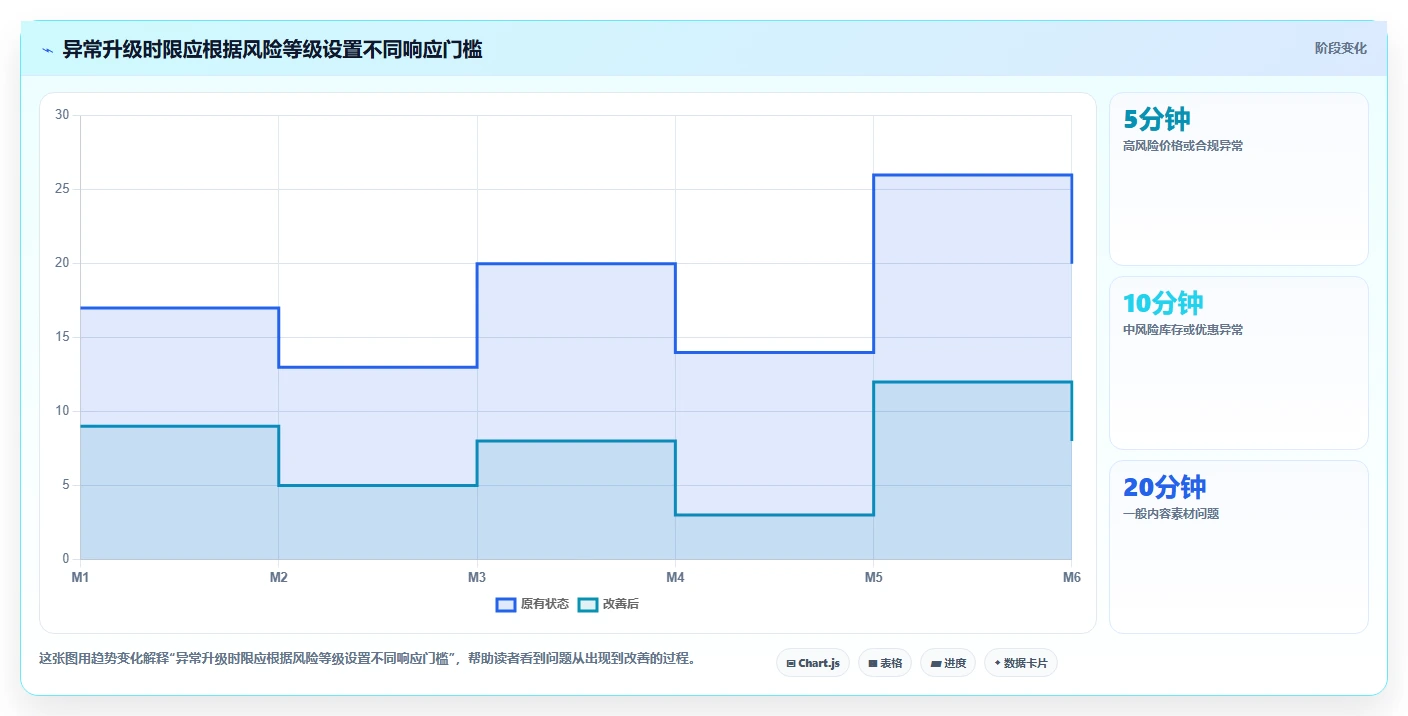The image size is (1408, 716).
Task: Open the 20分钟 card
Action: click(1239, 547)
